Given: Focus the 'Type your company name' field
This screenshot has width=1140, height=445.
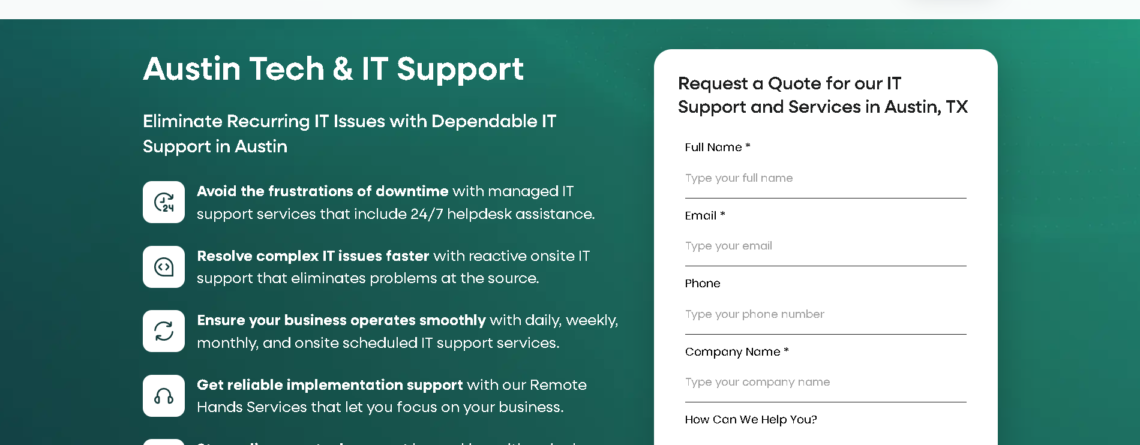Looking at the screenshot, I should [825, 382].
